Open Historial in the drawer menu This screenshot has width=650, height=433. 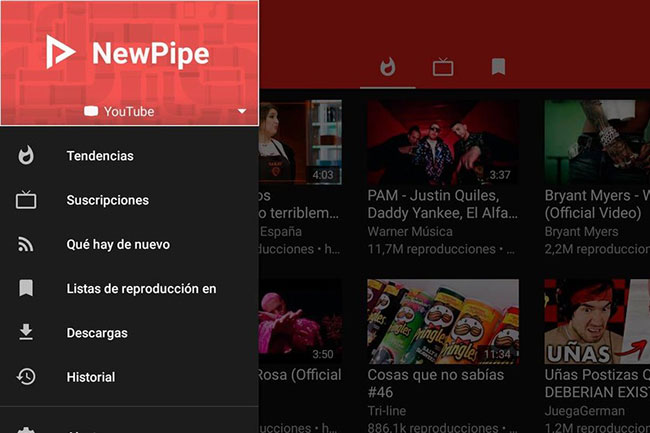click(129, 377)
